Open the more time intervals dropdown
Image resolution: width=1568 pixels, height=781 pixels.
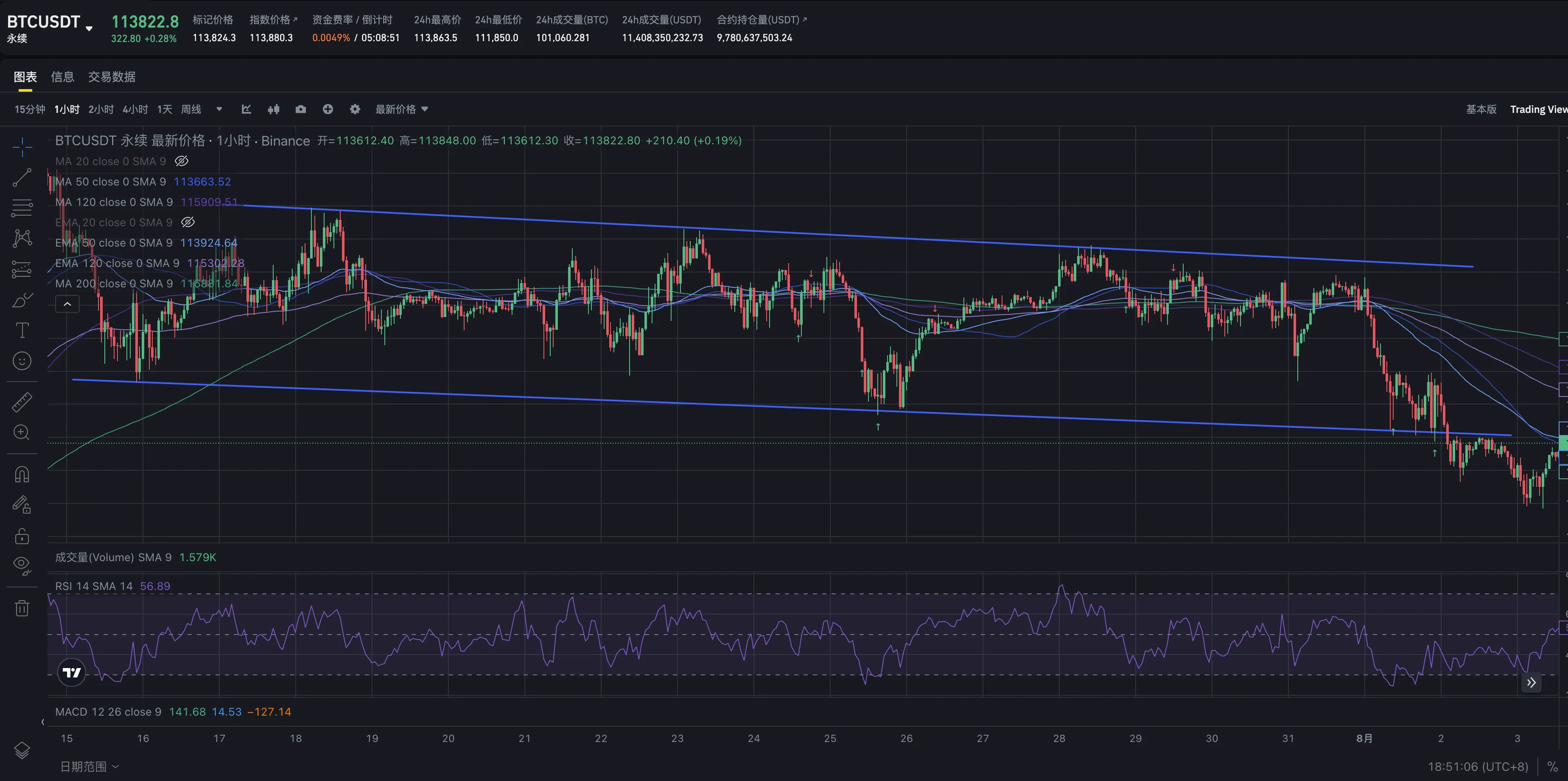click(219, 109)
